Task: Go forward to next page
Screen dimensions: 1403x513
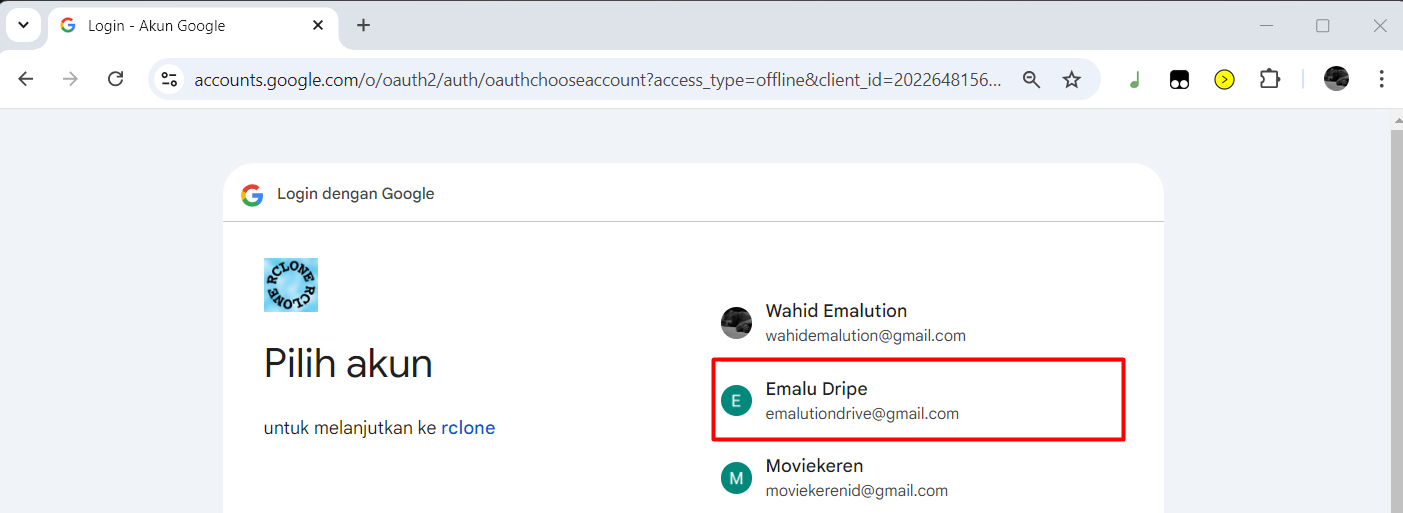Action: (x=70, y=79)
